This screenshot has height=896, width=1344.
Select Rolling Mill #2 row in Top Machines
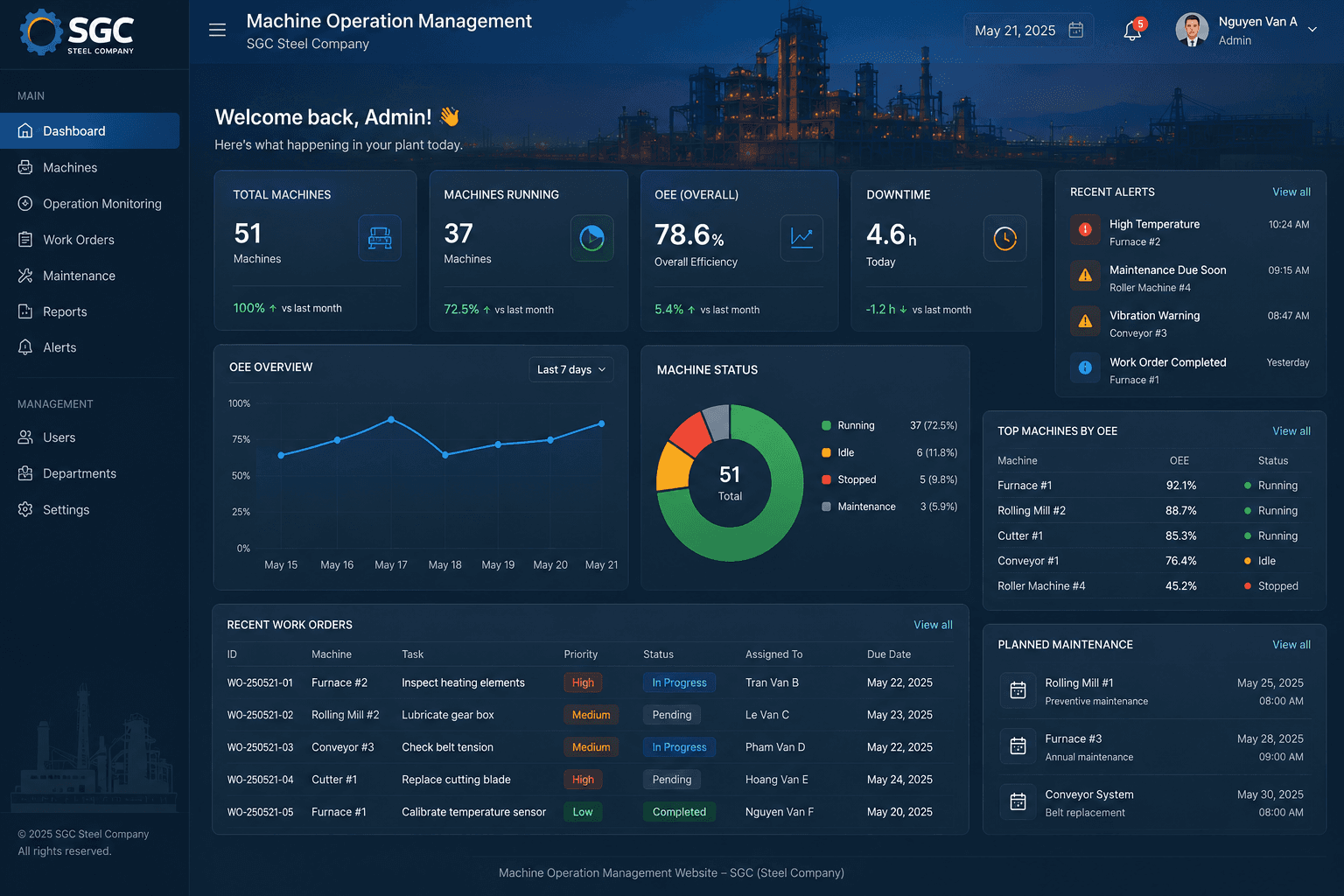[x=1154, y=510]
